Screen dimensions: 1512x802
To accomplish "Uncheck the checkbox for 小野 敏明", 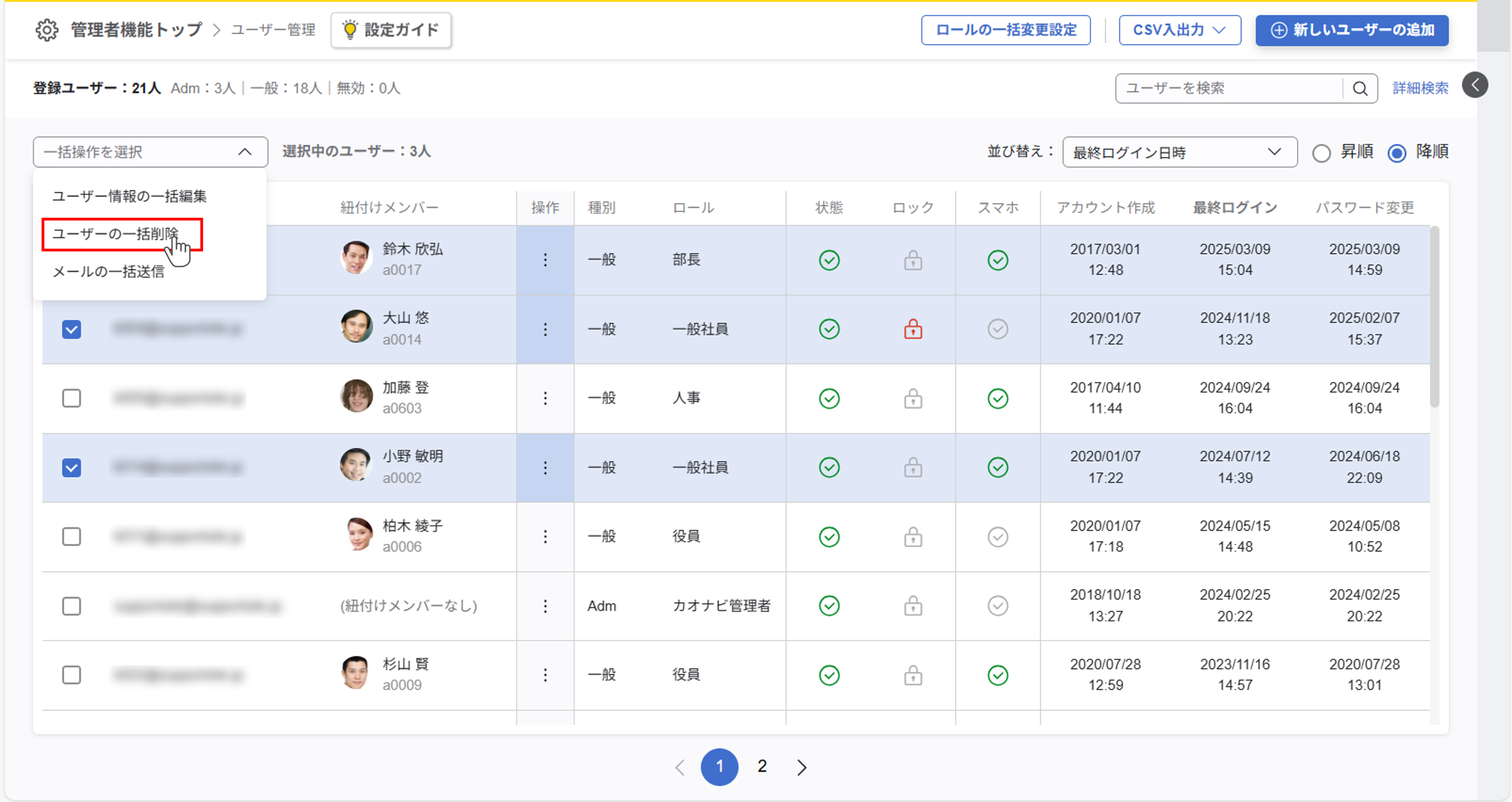I will (x=71, y=467).
